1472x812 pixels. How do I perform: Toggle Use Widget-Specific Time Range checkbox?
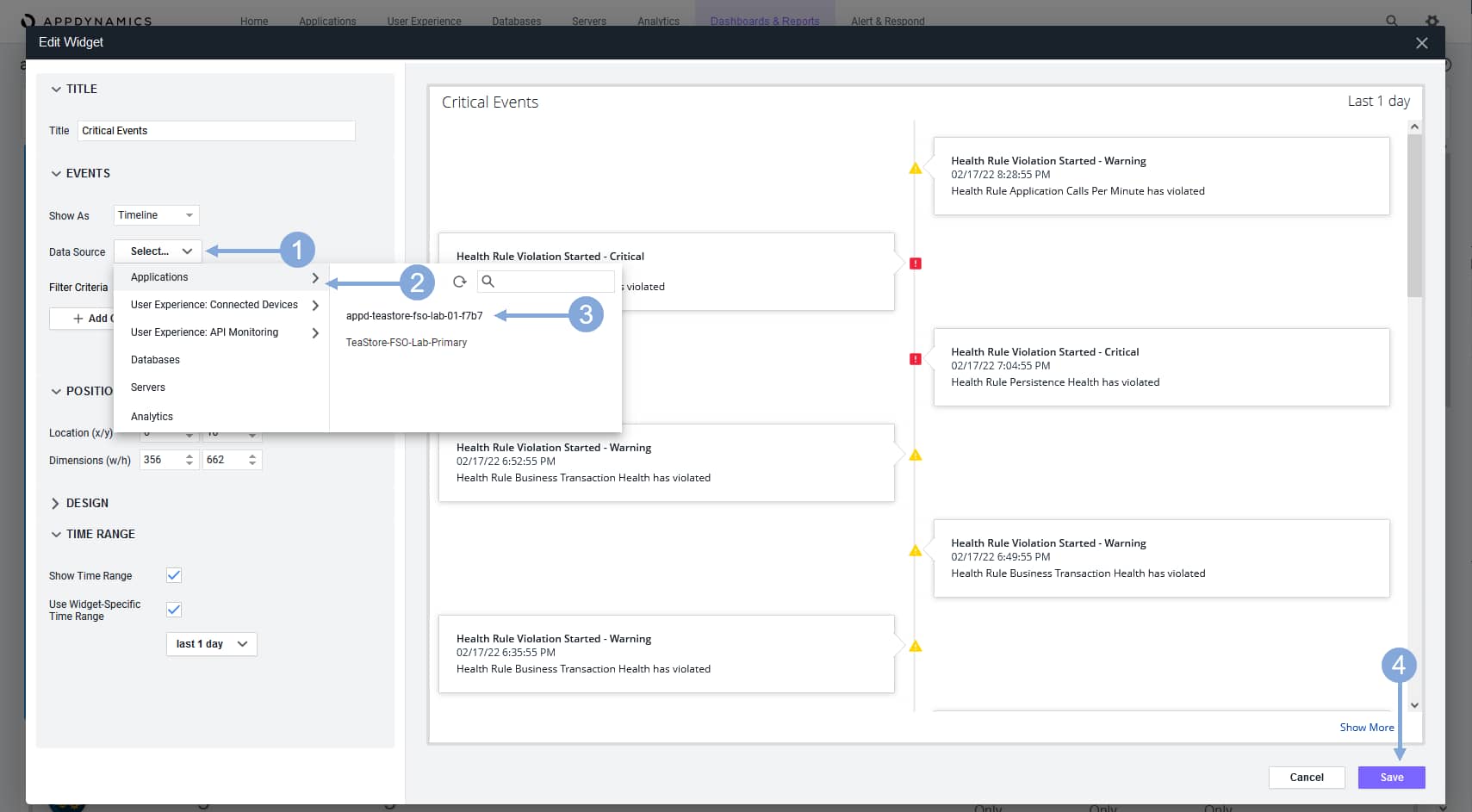(x=174, y=610)
